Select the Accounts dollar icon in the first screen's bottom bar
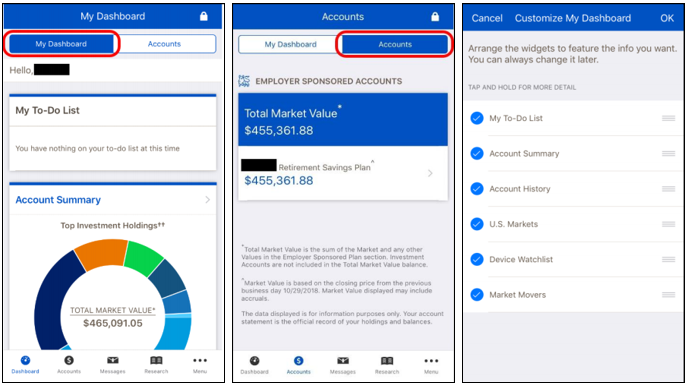Viewport: 686px width, 384px height. [x=69, y=360]
